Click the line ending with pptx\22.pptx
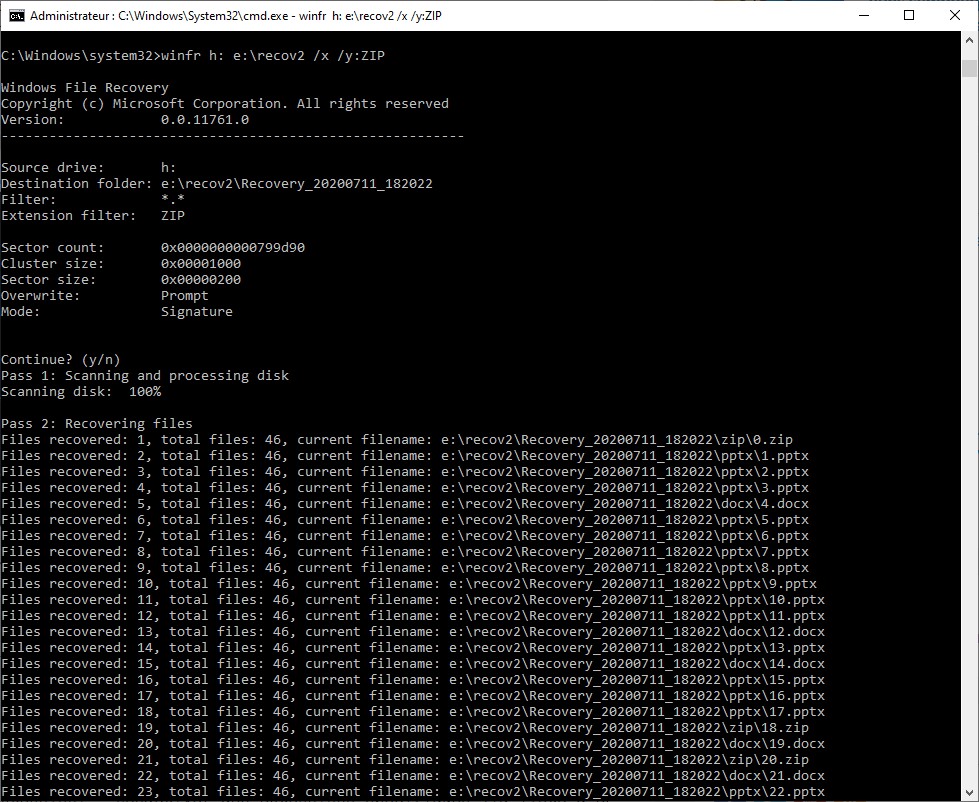 tap(413, 792)
